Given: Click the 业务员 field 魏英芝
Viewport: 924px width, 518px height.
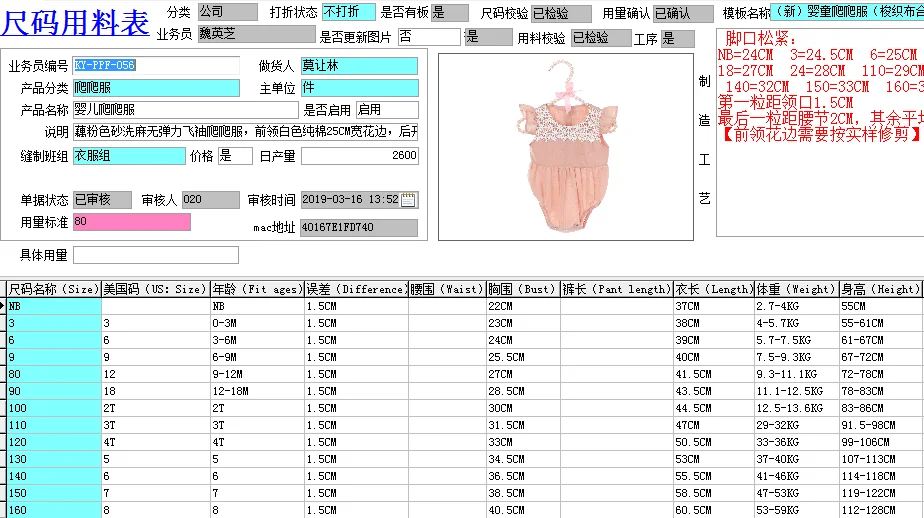Looking at the screenshot, I should 256,34.
